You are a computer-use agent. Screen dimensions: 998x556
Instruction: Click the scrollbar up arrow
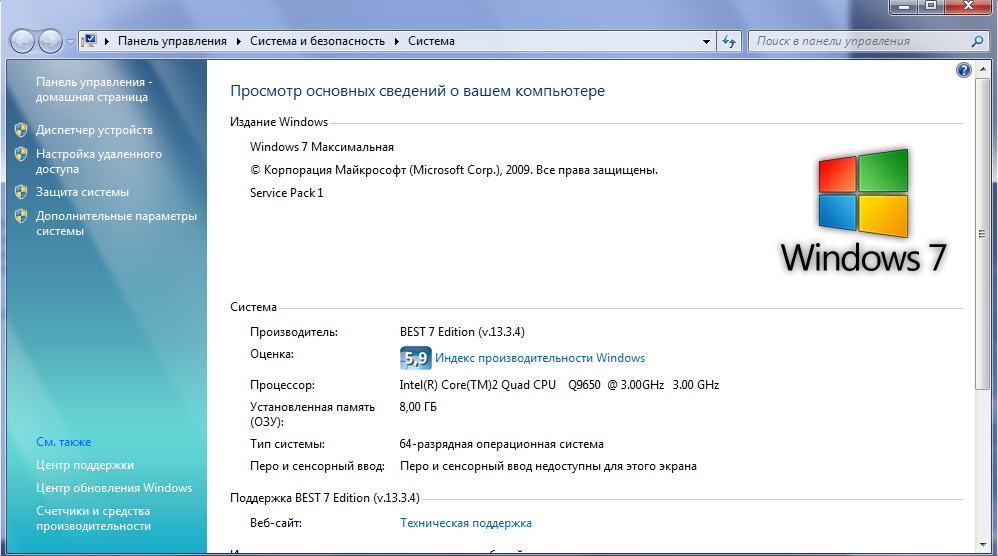983,68
